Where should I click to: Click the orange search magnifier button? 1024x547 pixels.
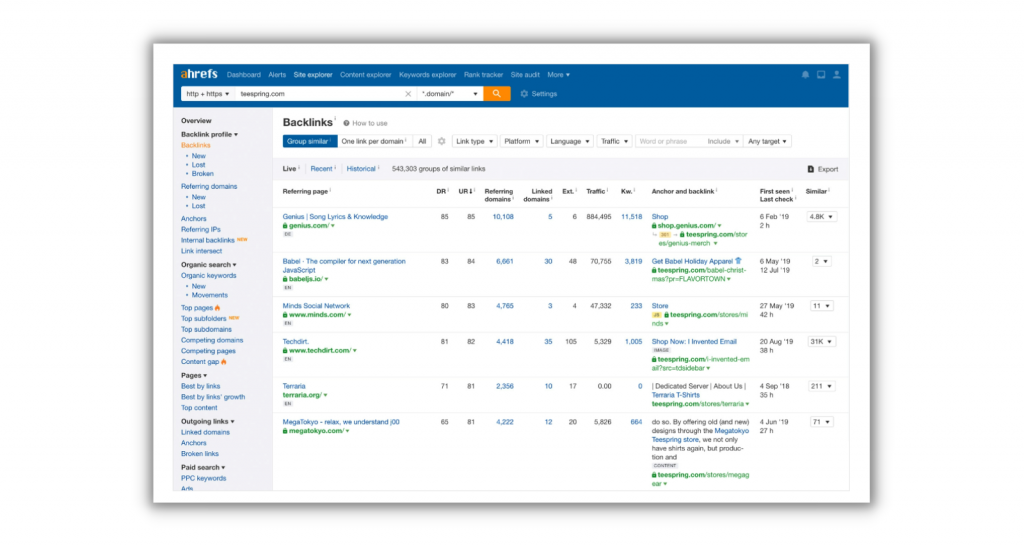(x=496, y=94)
